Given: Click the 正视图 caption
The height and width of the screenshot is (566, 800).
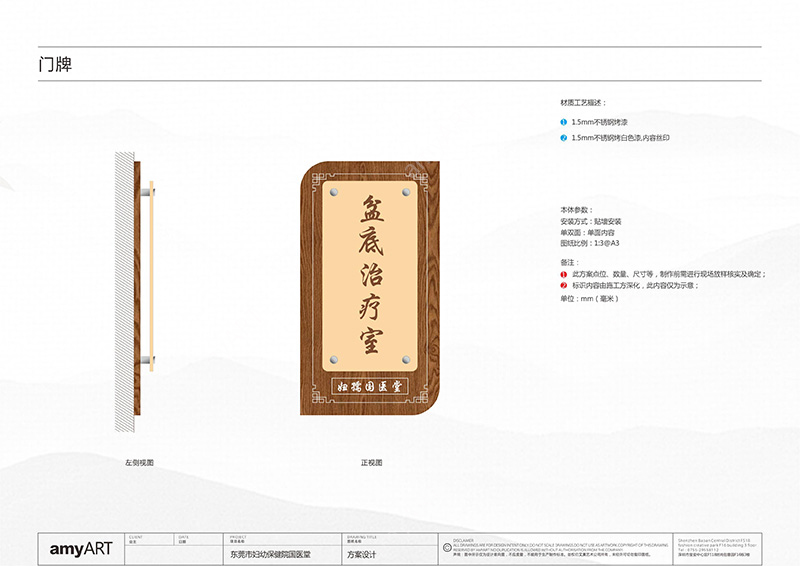Looking at the screenshot, I should pos(371,463).
